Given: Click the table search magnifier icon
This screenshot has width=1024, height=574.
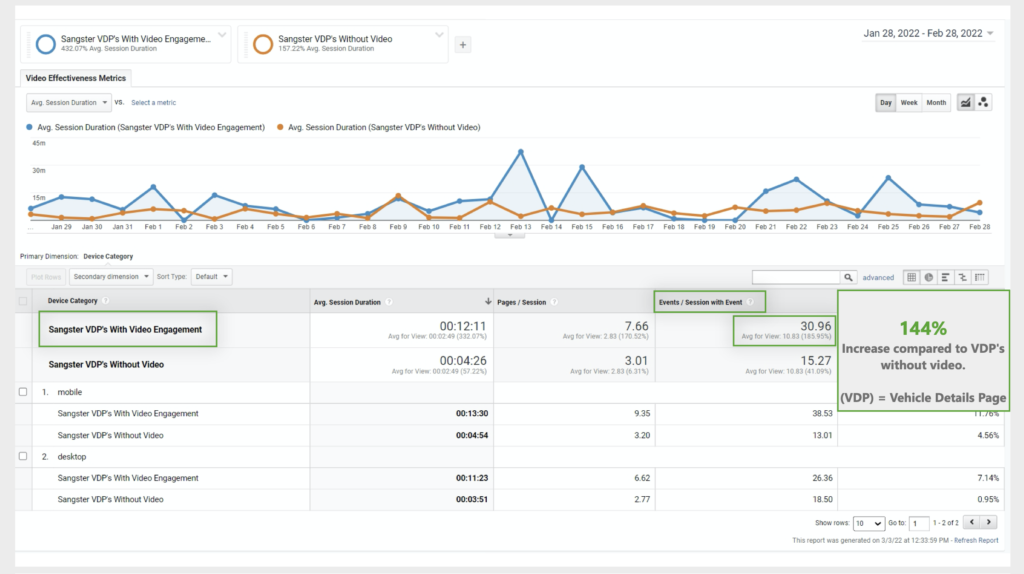Looking at the screenshot, I should (848, 278).
